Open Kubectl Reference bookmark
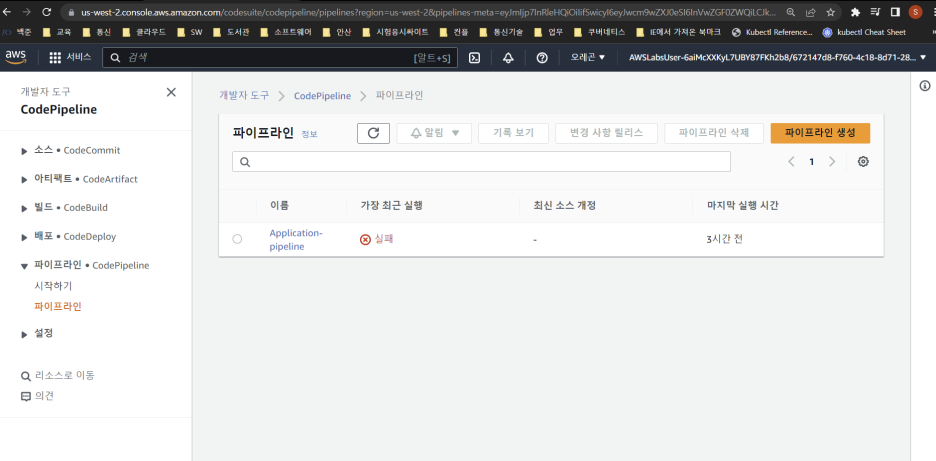The width and height of the screenshot is (936, 461). point(772,32)
